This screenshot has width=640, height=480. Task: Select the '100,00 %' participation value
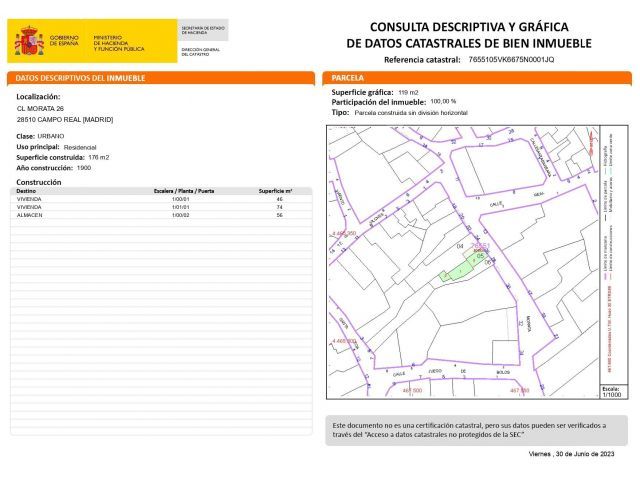(443, 101)
